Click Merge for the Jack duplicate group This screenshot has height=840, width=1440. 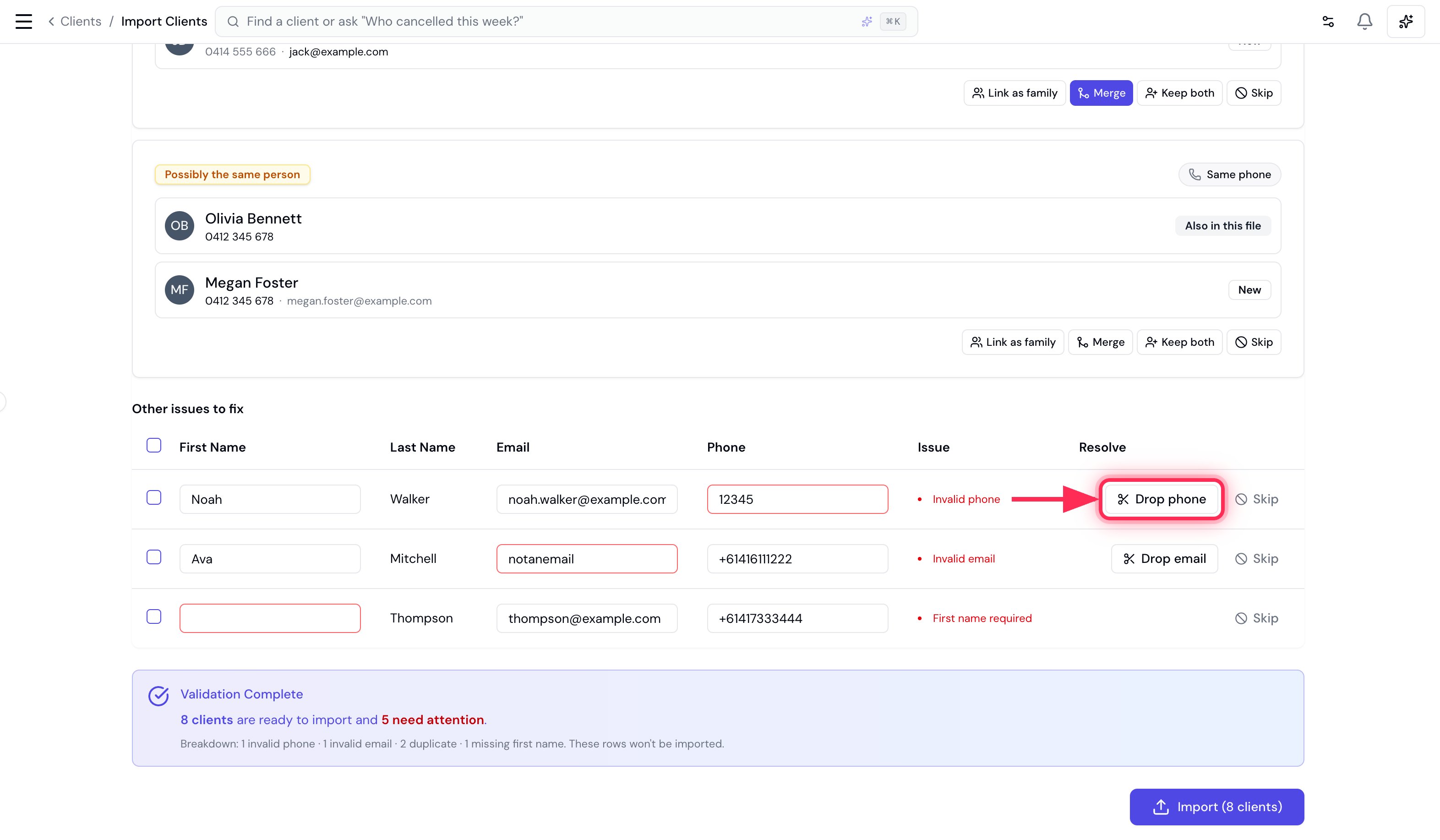pos(1101,93)
